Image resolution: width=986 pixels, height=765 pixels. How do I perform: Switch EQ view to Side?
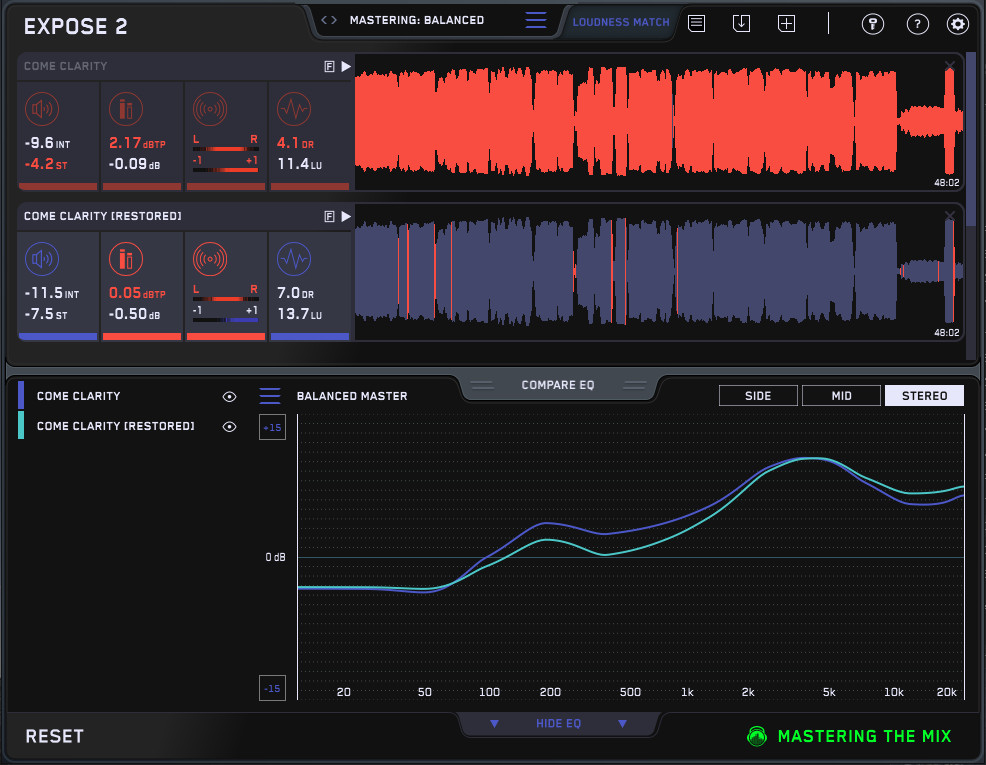click(758, 396)
